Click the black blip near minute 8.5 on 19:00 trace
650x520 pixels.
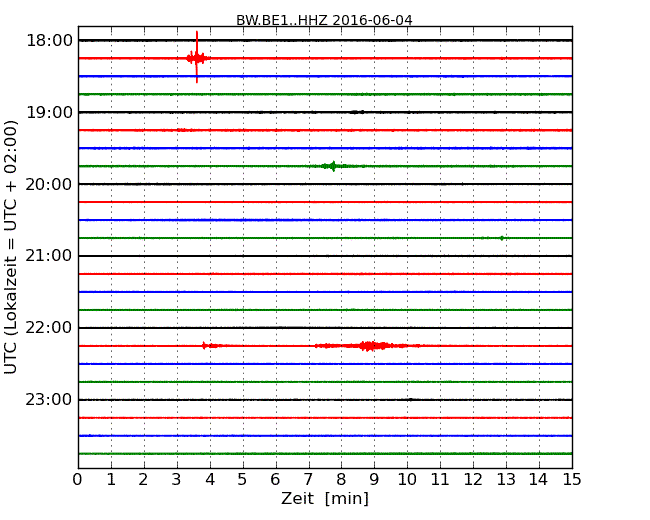tap(357, 112)
